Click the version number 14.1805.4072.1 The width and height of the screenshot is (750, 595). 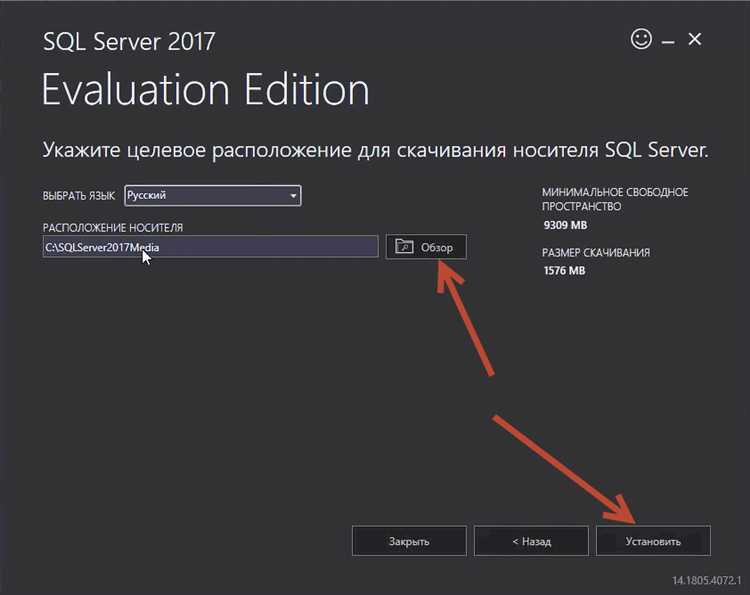click(x=706, y=580)
